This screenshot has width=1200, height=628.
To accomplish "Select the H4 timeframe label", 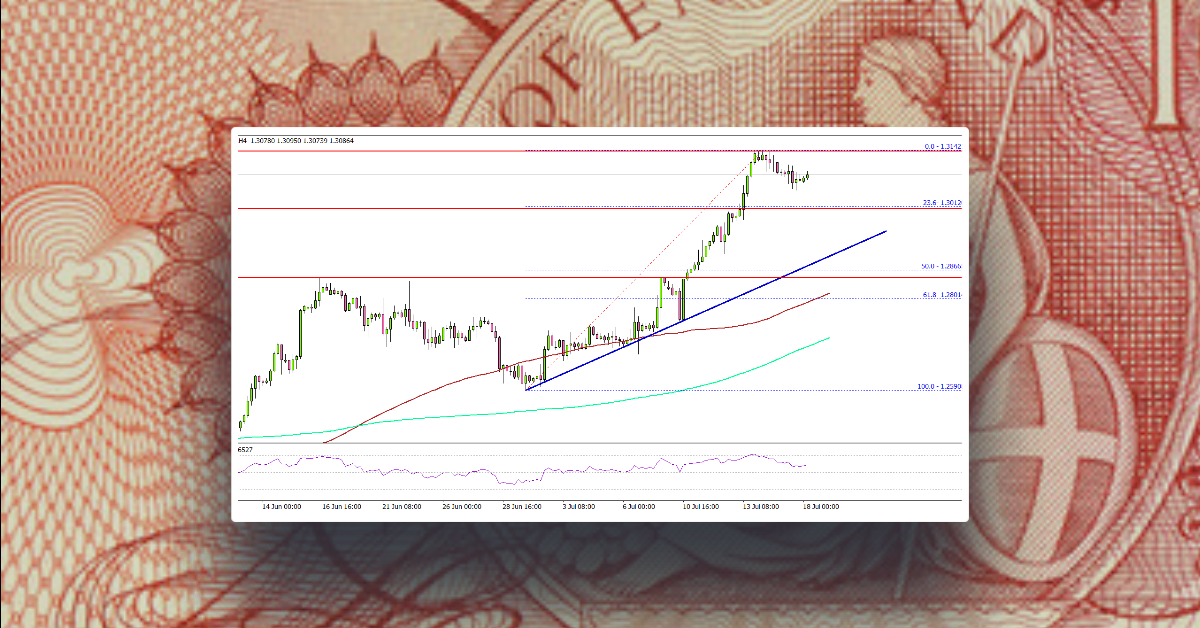I will (x=241, y=141).
